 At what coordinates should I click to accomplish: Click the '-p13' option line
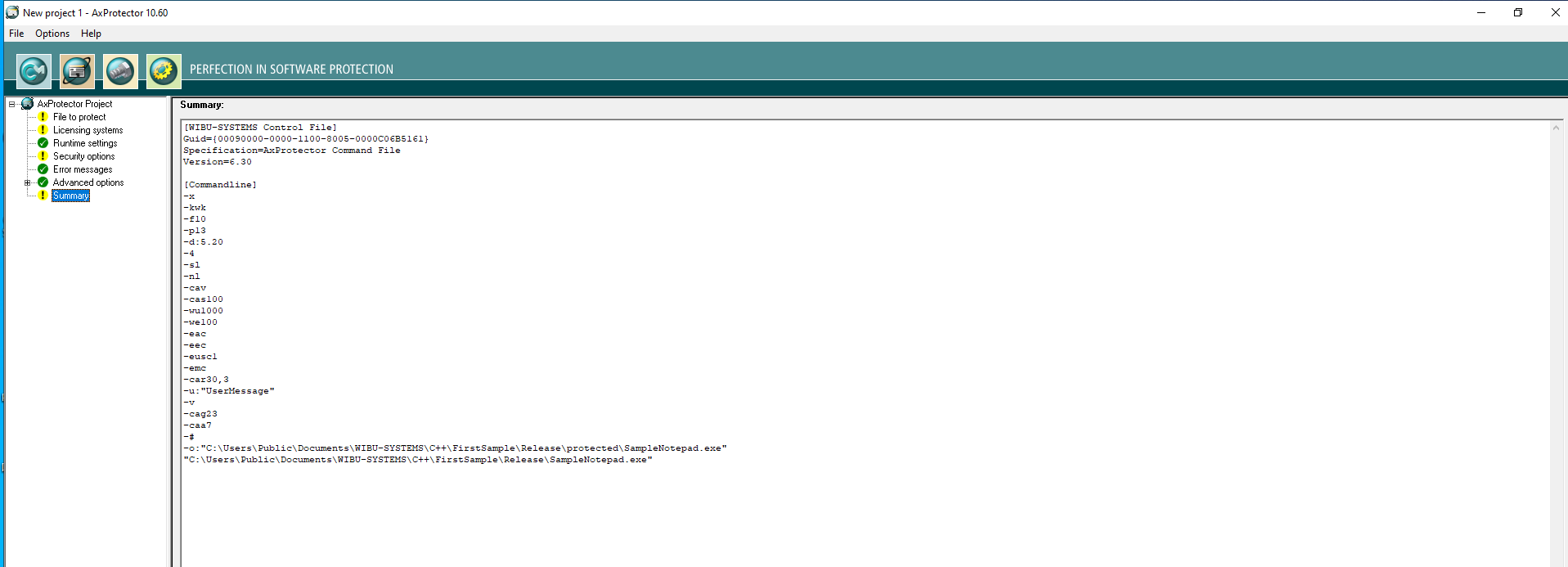[x=195, y=231]
